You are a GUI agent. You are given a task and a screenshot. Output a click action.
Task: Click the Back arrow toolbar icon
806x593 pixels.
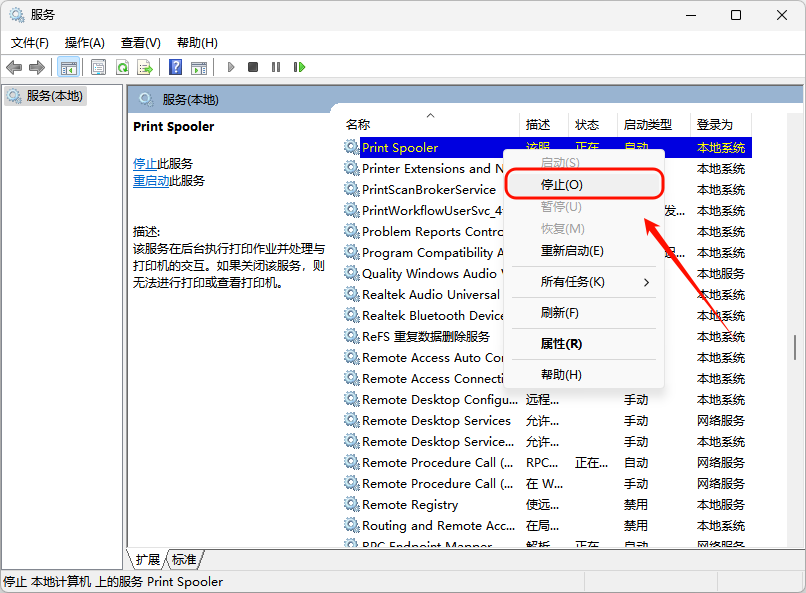coord(14,67)
